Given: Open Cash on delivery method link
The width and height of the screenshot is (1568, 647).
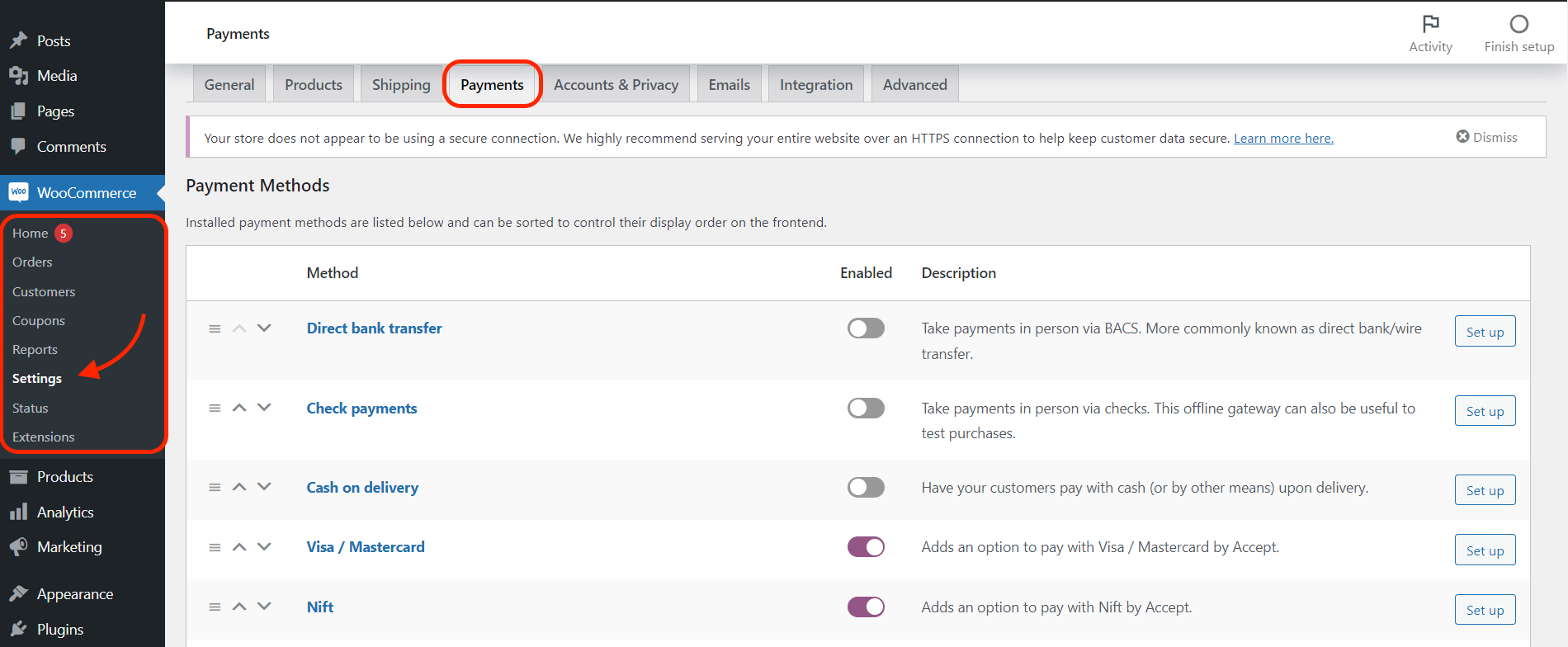Looking at the screenshot, I should 362,488.
